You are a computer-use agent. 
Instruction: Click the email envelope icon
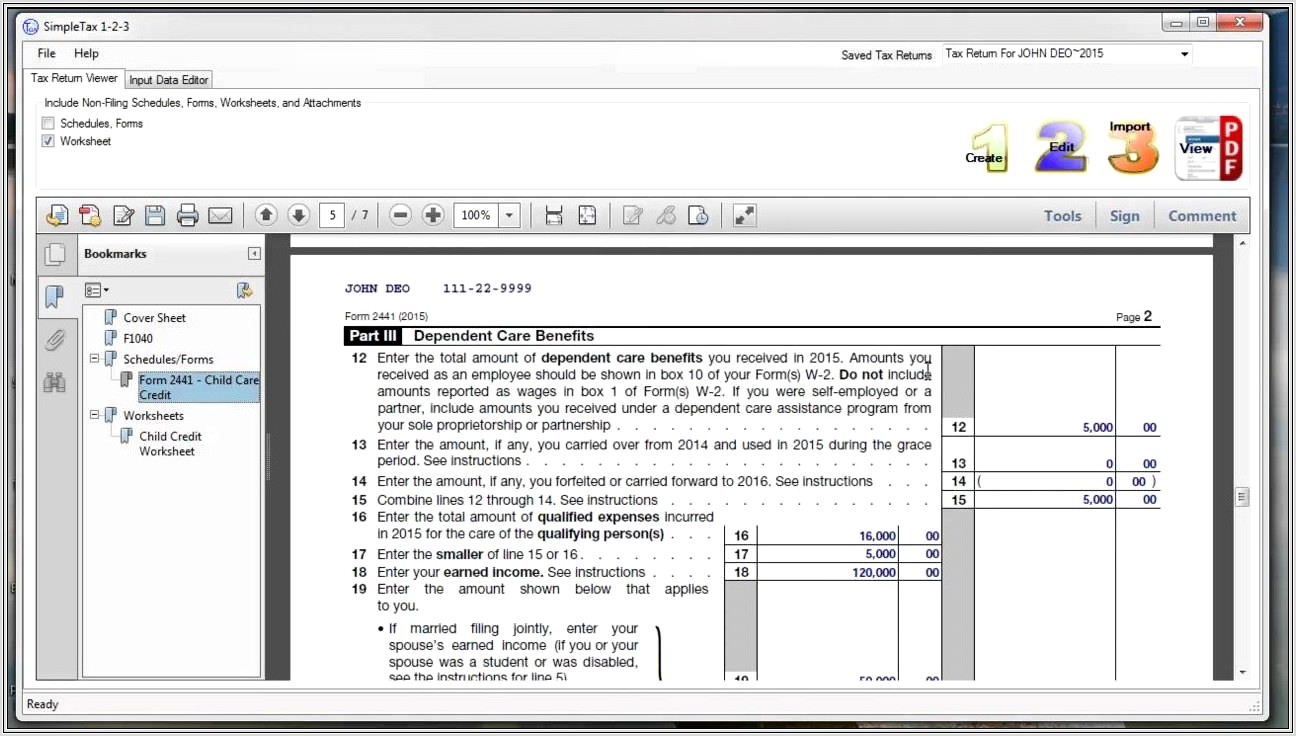220,215
